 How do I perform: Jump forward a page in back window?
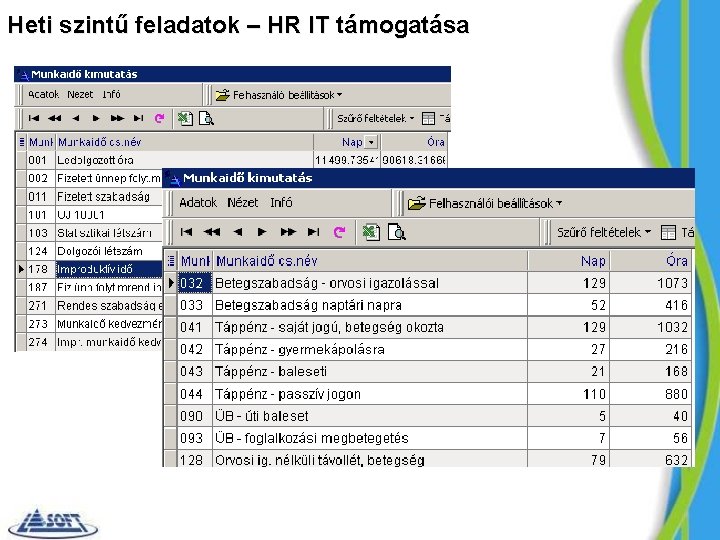click(117, 118)
